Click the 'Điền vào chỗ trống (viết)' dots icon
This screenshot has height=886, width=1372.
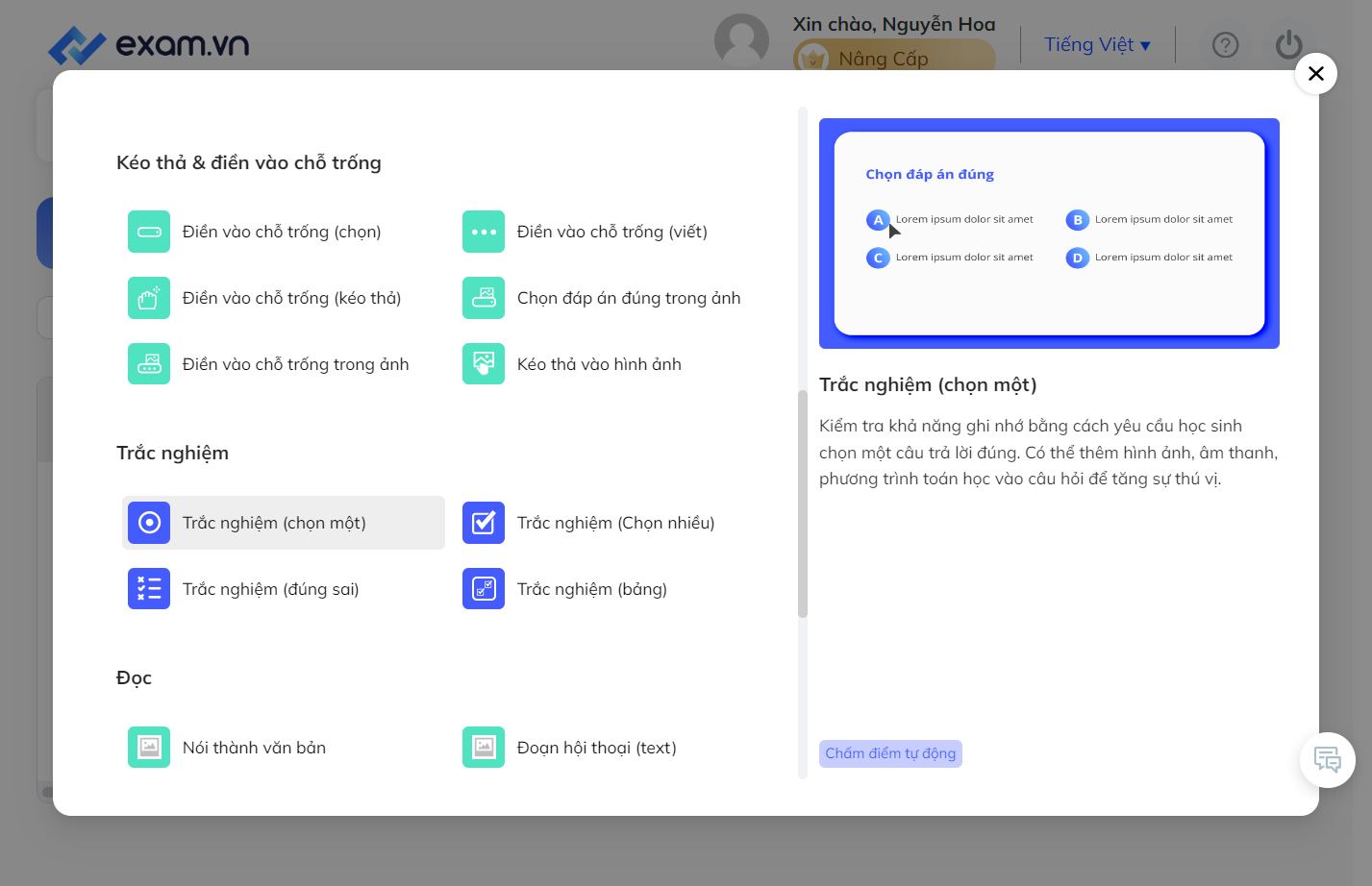(484, 232)
